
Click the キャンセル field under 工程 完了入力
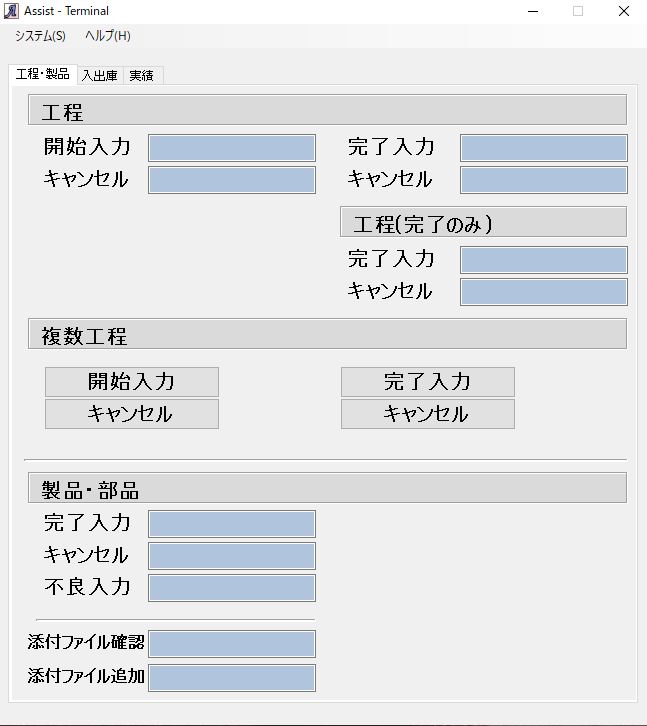pyautogui.click(x=544, y=180)
